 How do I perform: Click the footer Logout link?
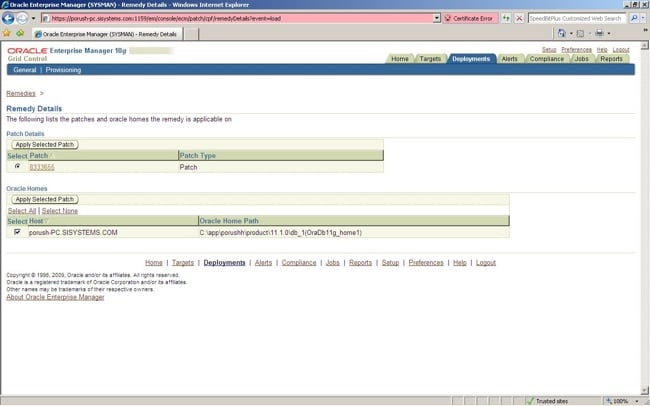(486, 263)
